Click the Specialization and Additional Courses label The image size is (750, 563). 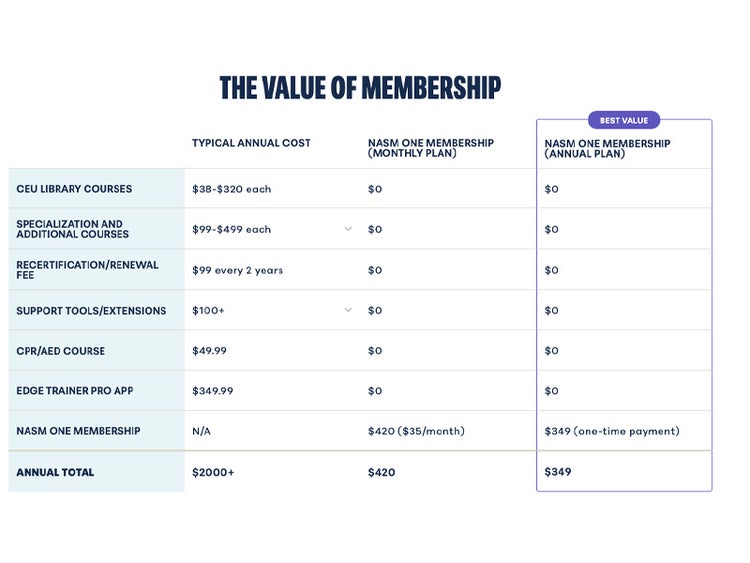(72, 229)
